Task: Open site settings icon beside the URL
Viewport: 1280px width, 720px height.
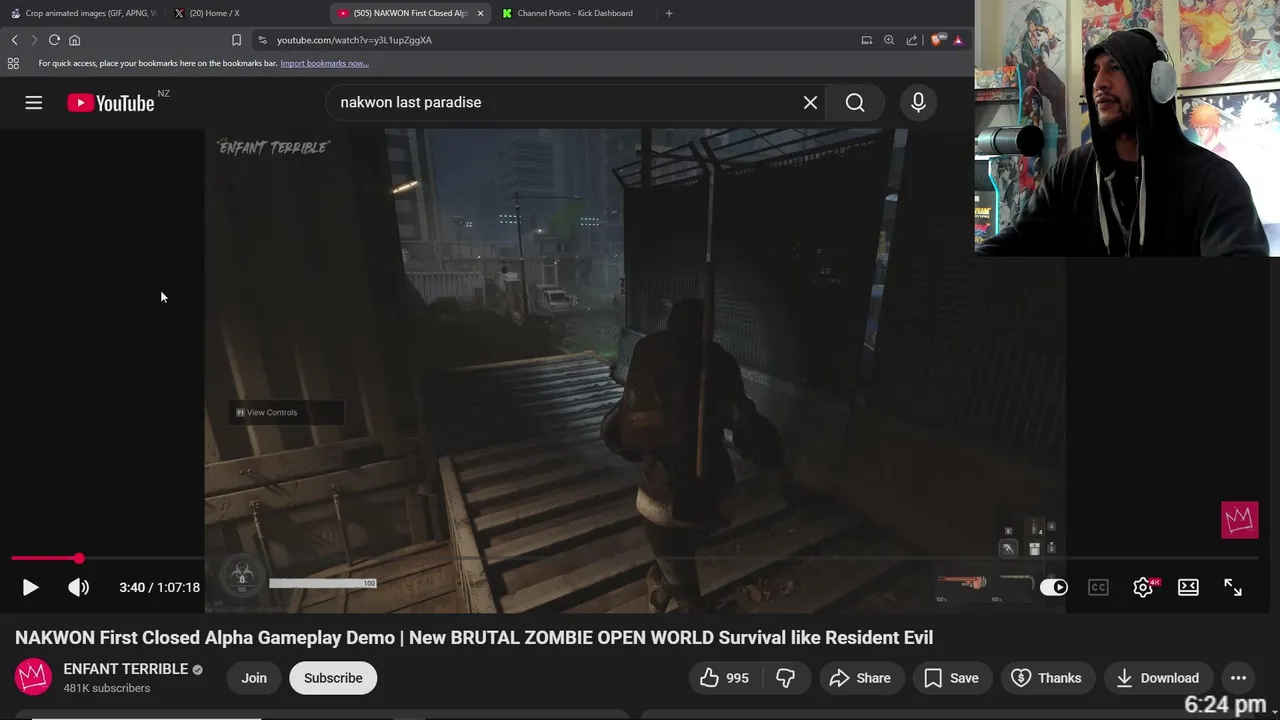Action: click(262, 40)
